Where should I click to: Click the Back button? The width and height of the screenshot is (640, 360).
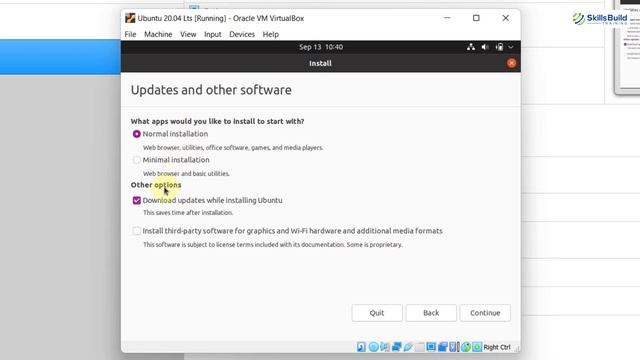(x=431, y=313)
